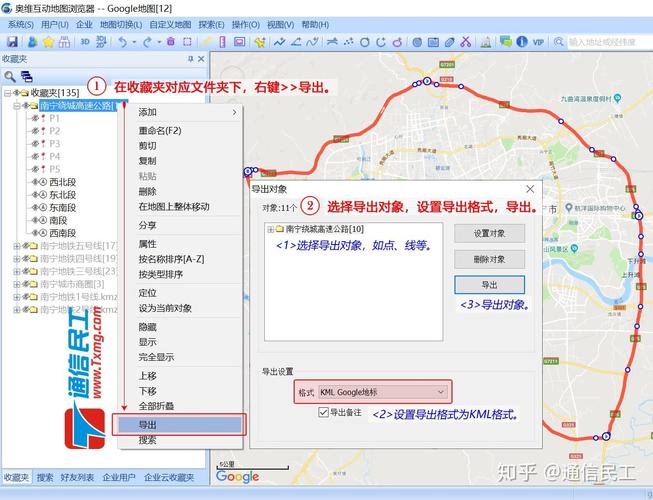Click the address or coordinates search field
The width and height of the screenshot is (653, 500).
pos(607,42)
